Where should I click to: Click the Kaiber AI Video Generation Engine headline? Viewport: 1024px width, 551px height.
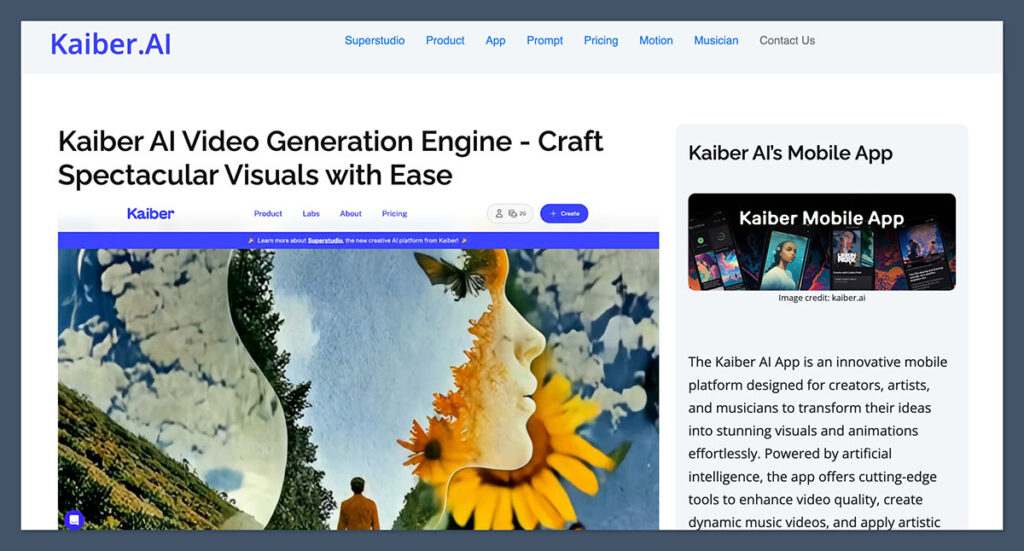click(330, 158)
